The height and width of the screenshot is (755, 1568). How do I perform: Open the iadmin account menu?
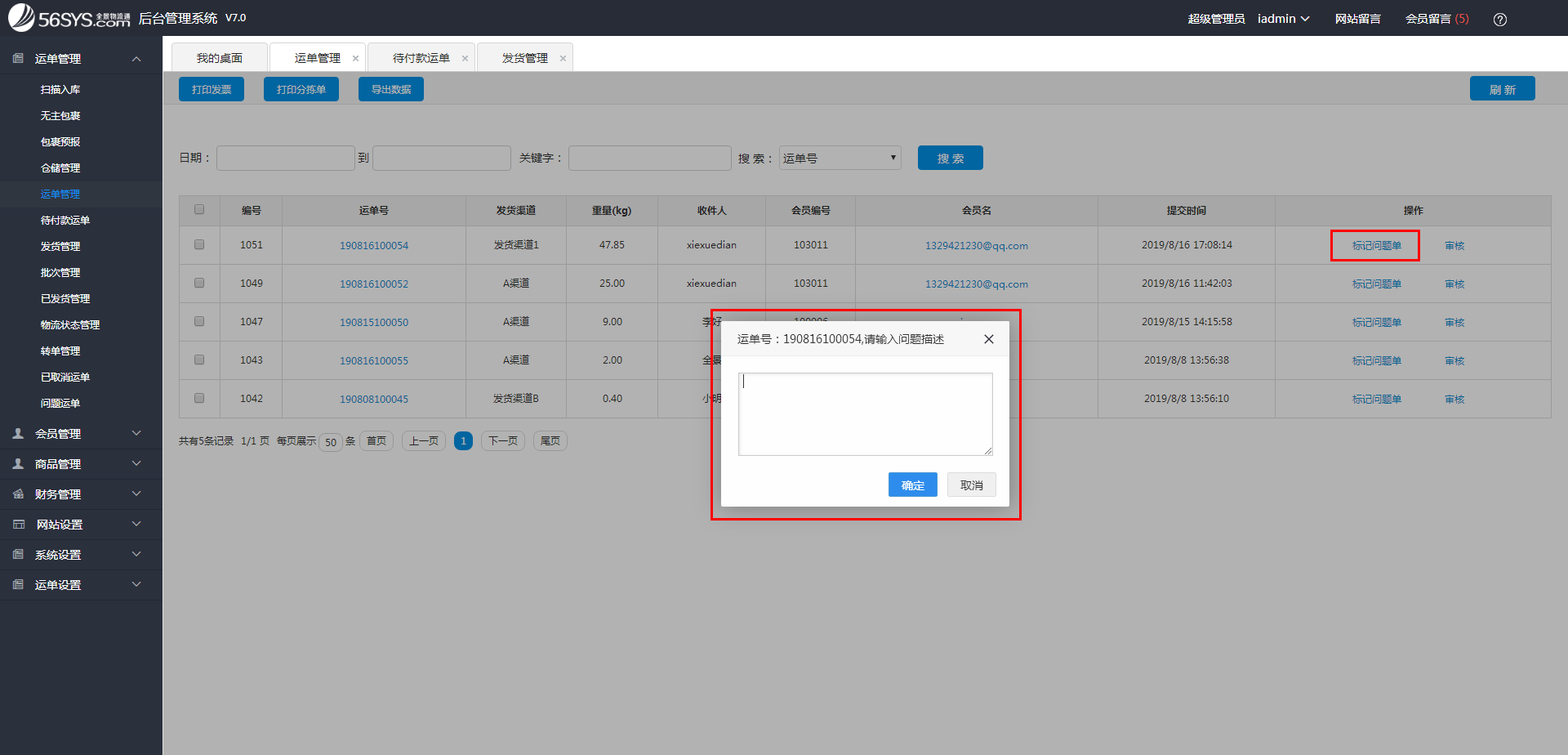pyautogui.click(x=1282, y=18)
